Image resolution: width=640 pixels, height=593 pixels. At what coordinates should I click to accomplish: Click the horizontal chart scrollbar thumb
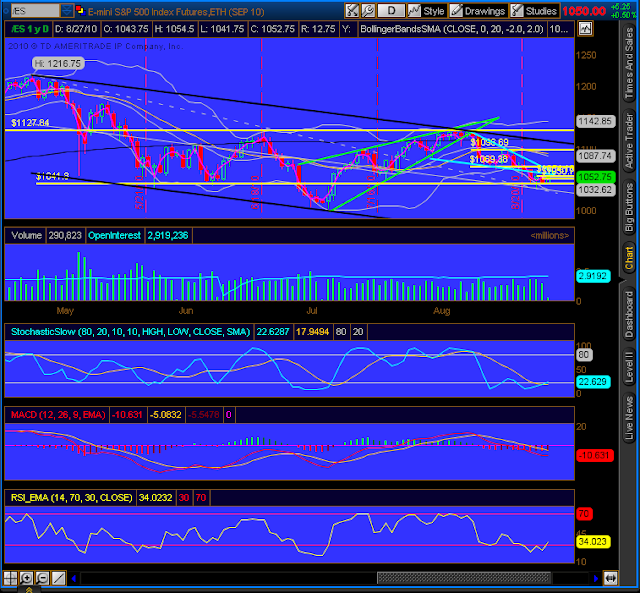(x=464, y=578)
